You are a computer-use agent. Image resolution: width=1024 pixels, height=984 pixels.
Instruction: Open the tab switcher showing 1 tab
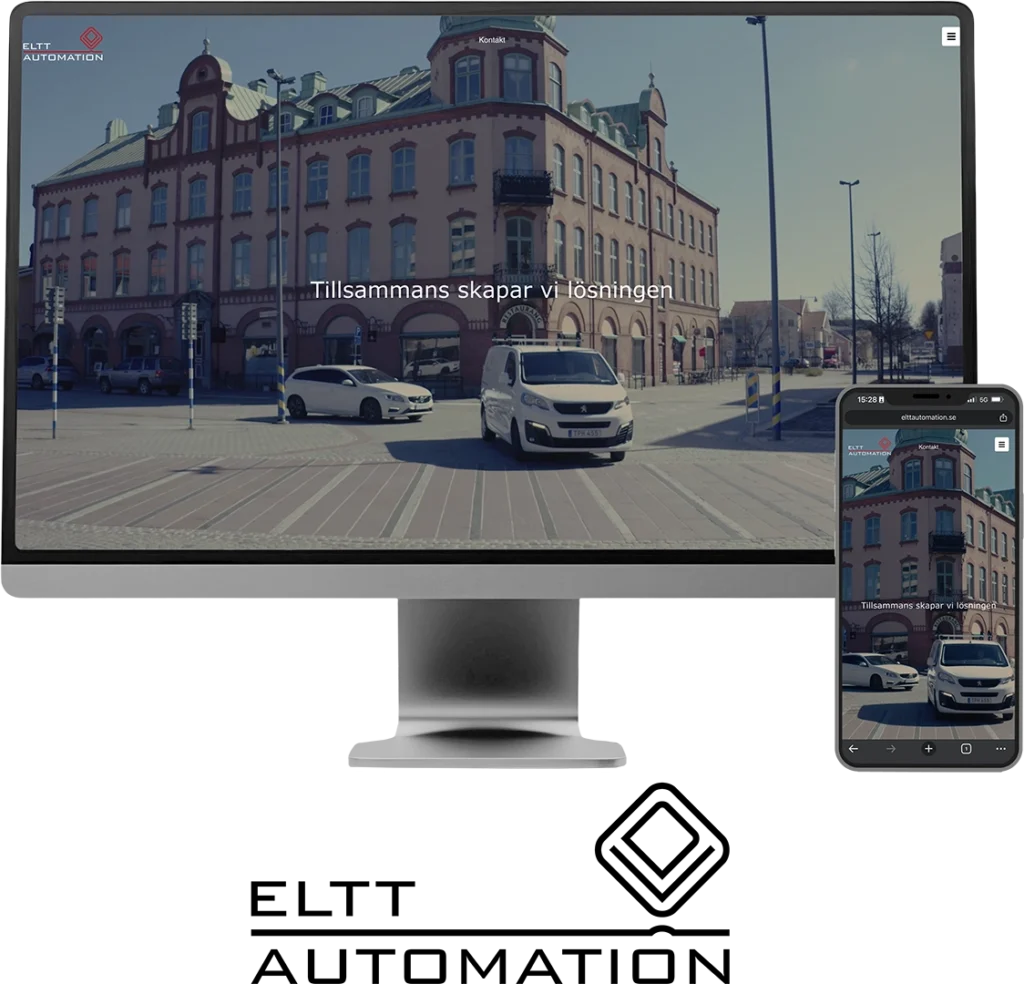(x=966, y=748)
